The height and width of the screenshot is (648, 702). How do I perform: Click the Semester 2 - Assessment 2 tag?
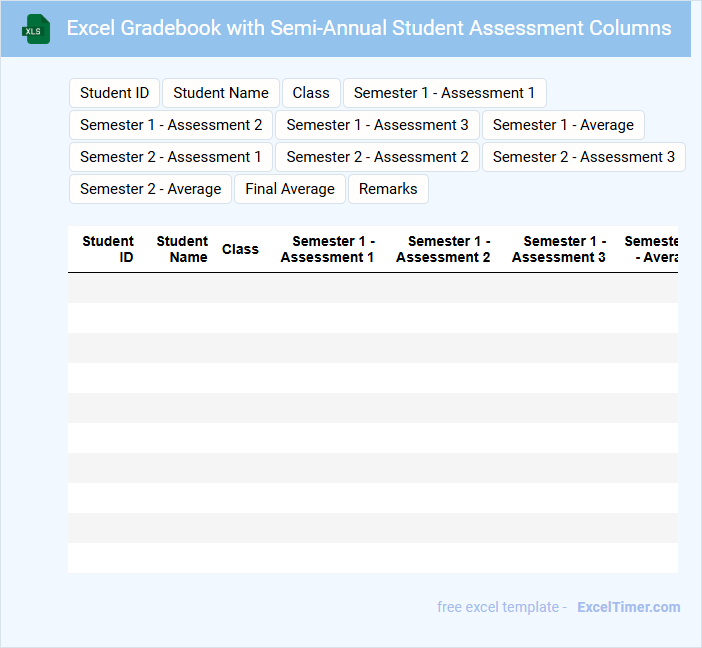pos(377,157)
